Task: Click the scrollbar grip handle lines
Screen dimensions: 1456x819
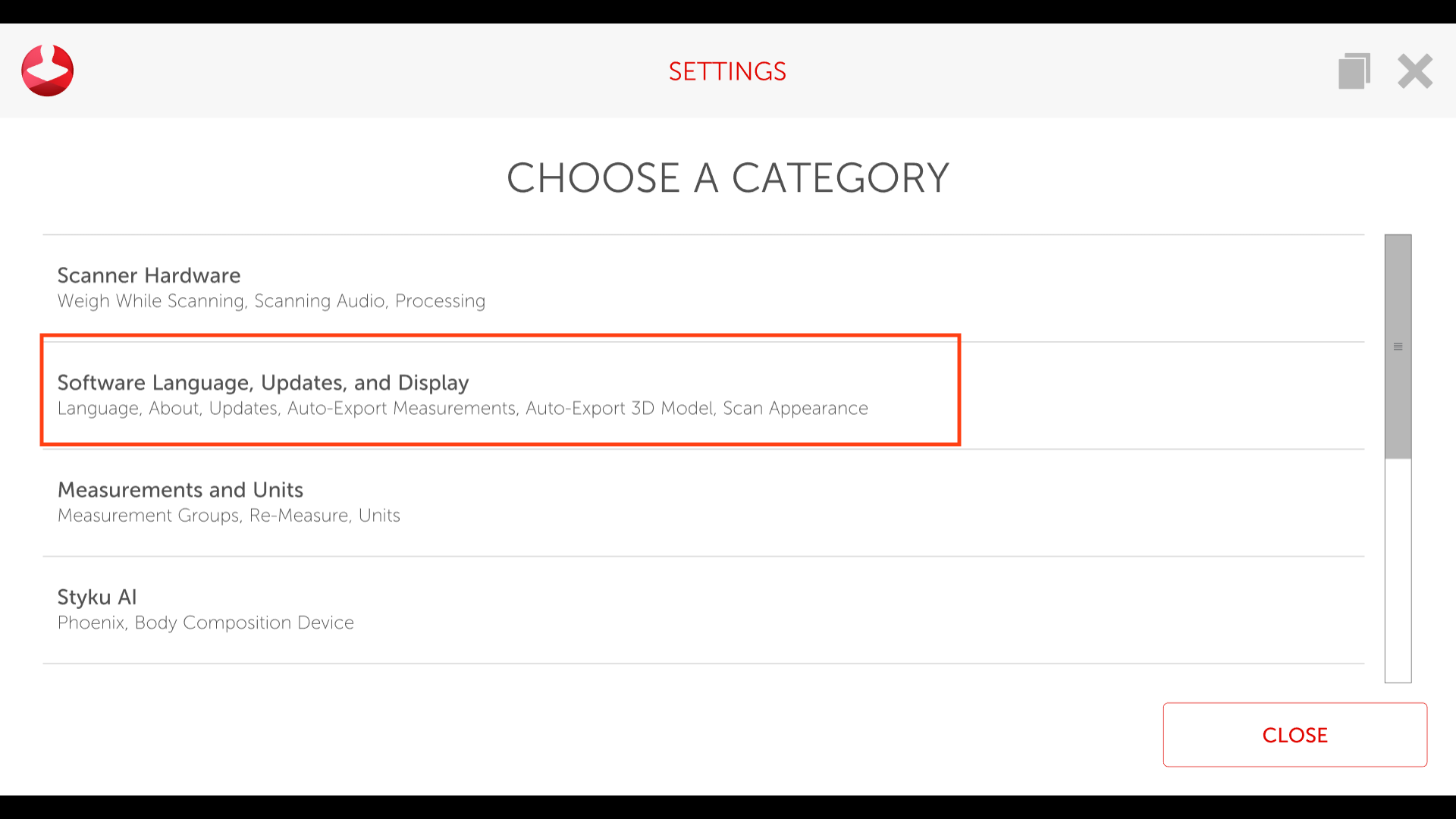Action: (1398, 347)
